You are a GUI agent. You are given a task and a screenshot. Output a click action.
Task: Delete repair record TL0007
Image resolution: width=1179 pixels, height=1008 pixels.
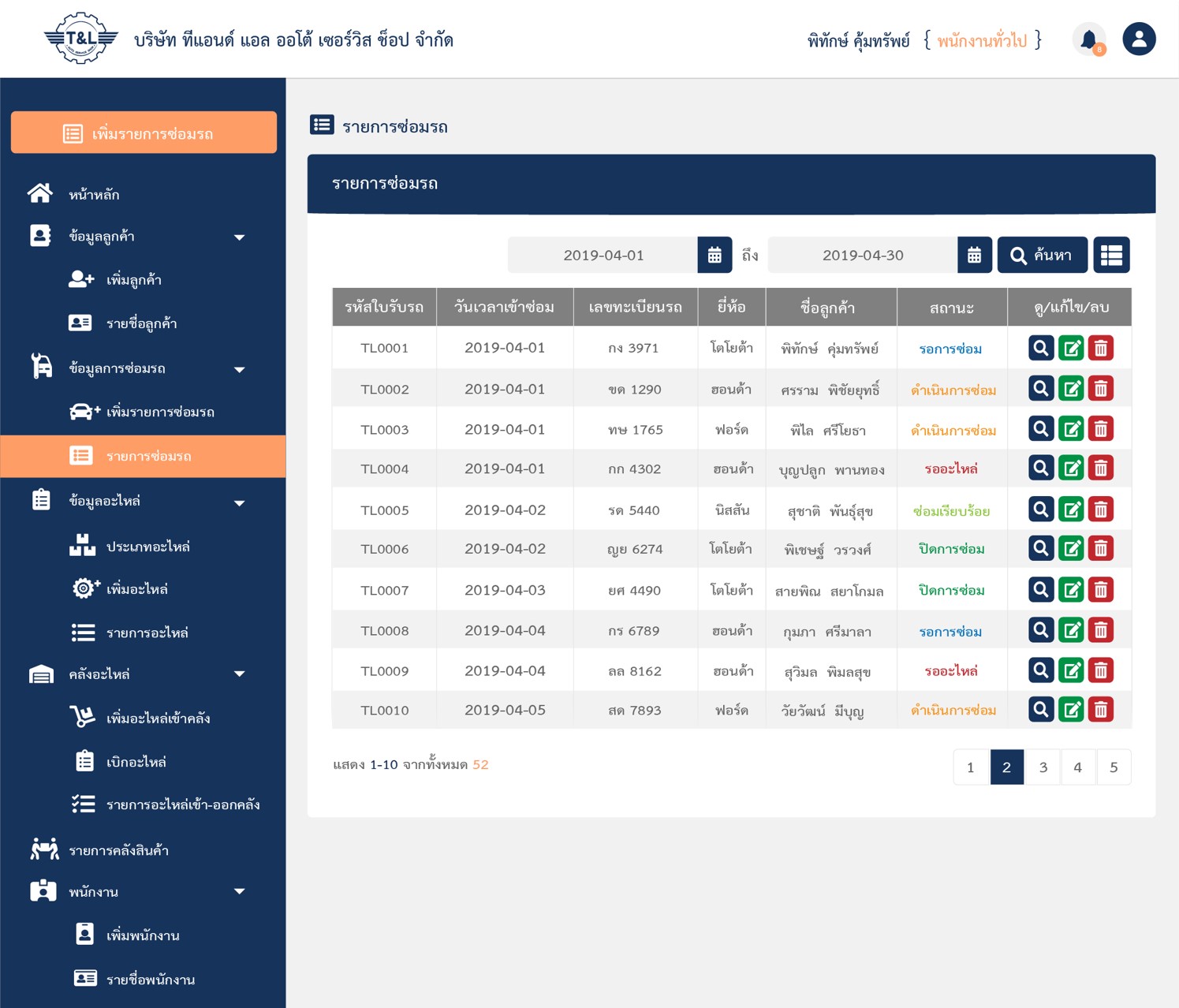[1101, 590]
